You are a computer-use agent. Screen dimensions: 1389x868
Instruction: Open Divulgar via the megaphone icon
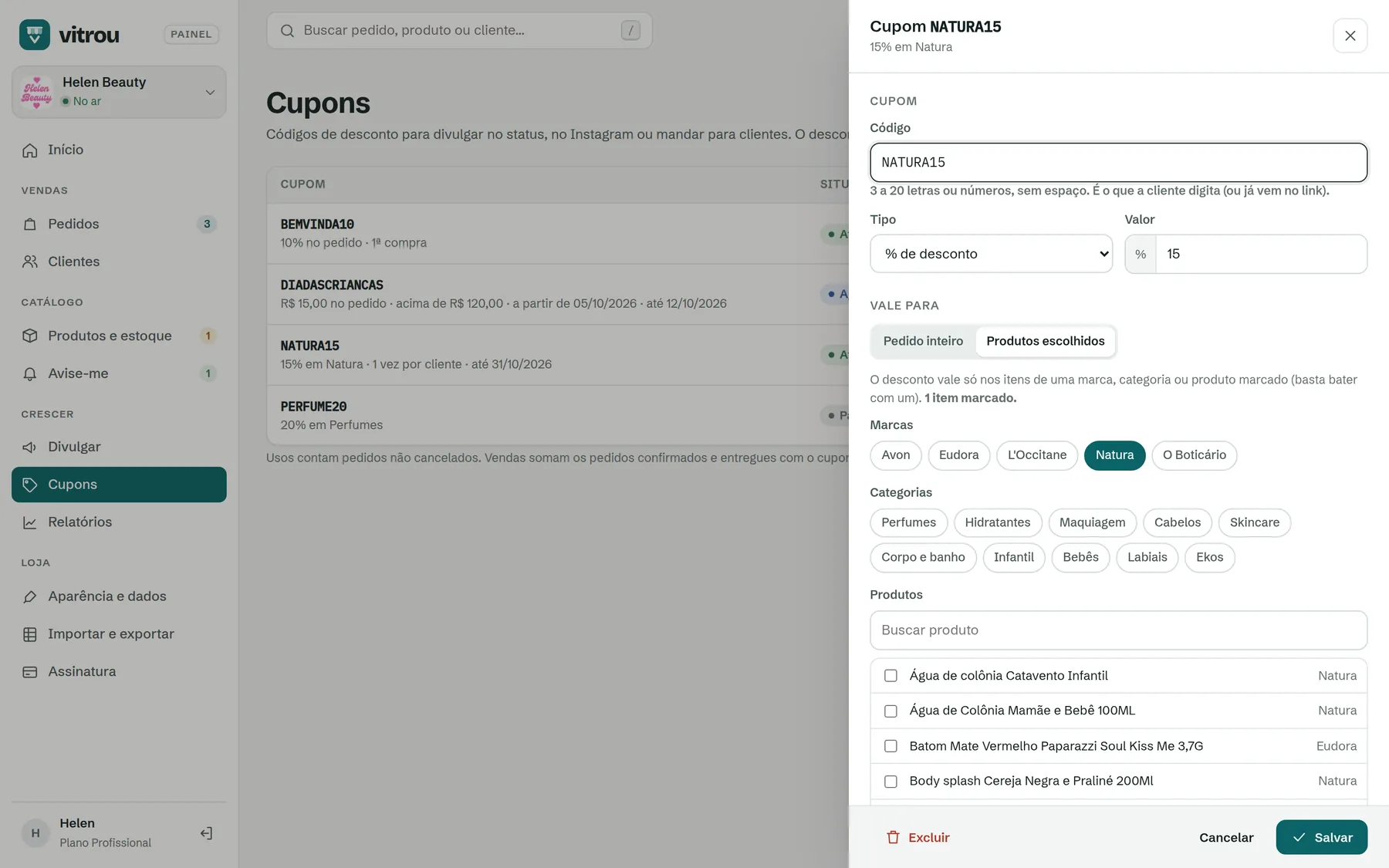tap(30, 448)
